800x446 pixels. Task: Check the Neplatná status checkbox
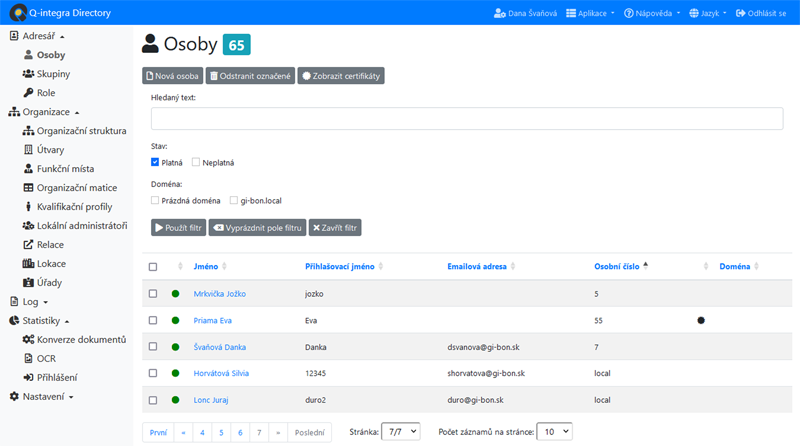coord(196,162)
